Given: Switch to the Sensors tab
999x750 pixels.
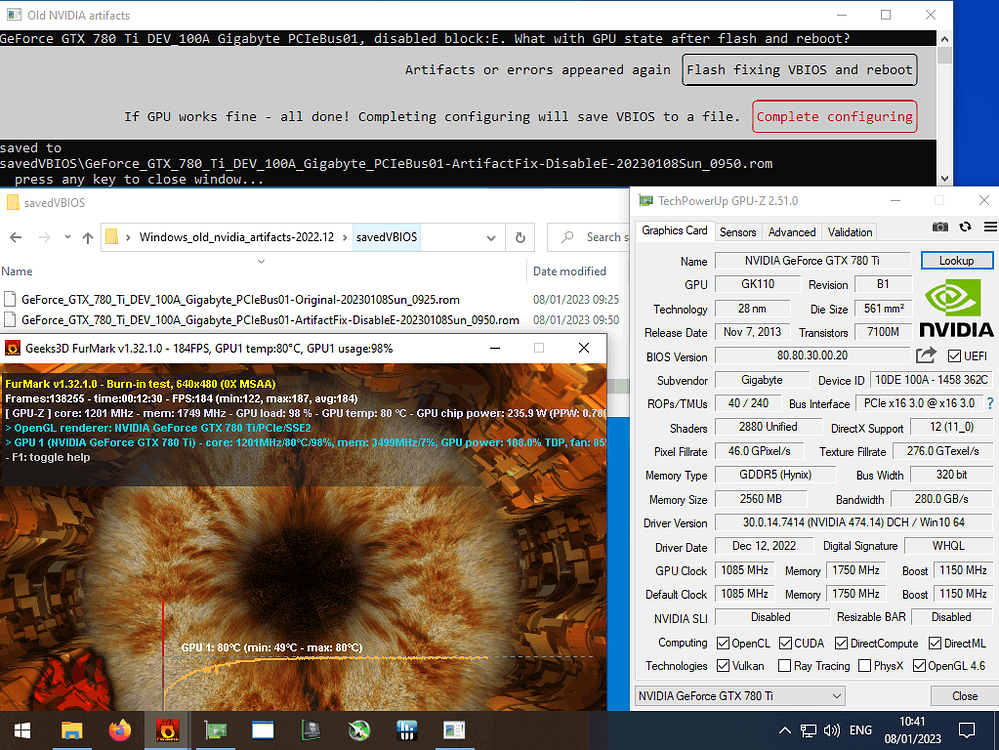Looking at the screenshot, I should pyautogui.click(x=737, y=232).
